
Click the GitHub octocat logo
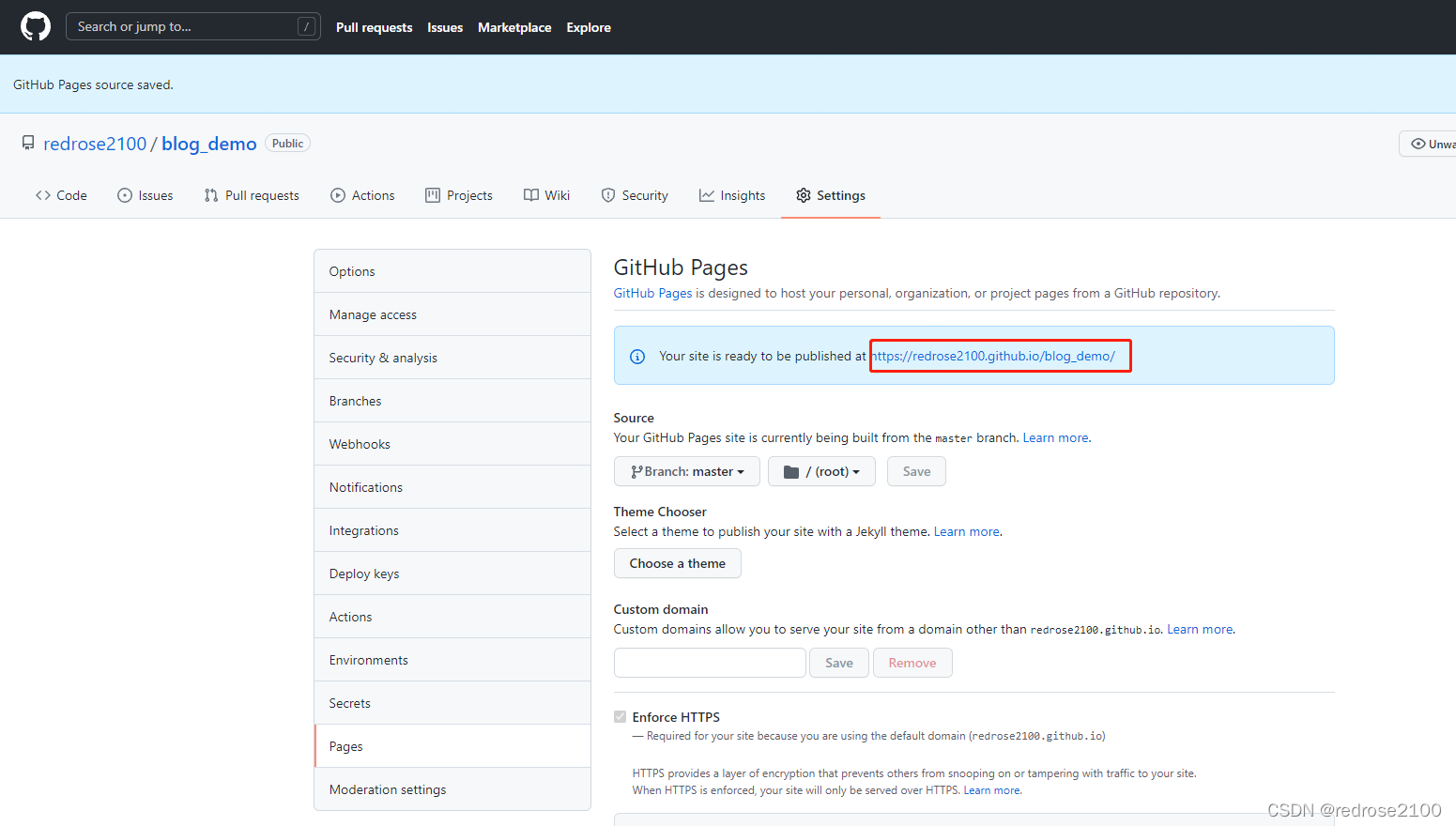[36, 26]
